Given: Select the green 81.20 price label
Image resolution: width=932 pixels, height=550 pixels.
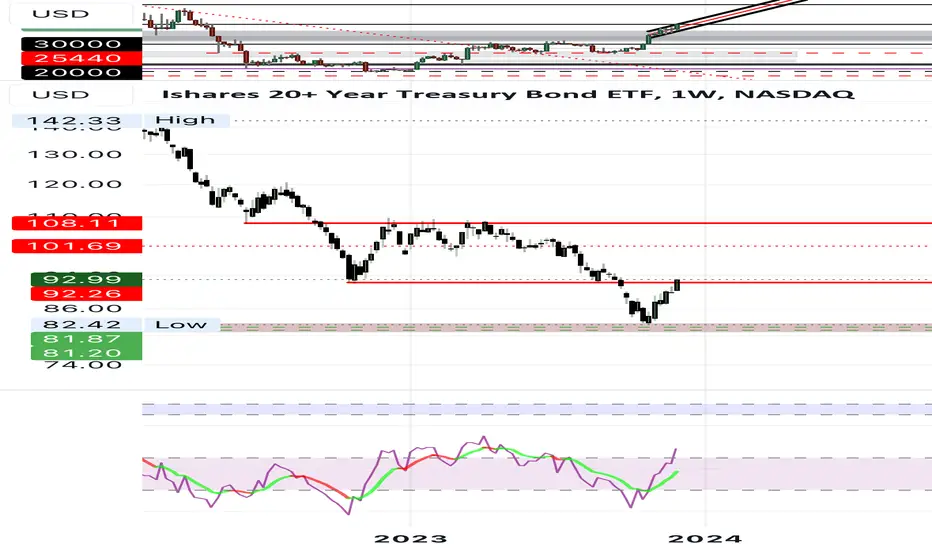Looking at the screenshot, I should click(86, 353).
